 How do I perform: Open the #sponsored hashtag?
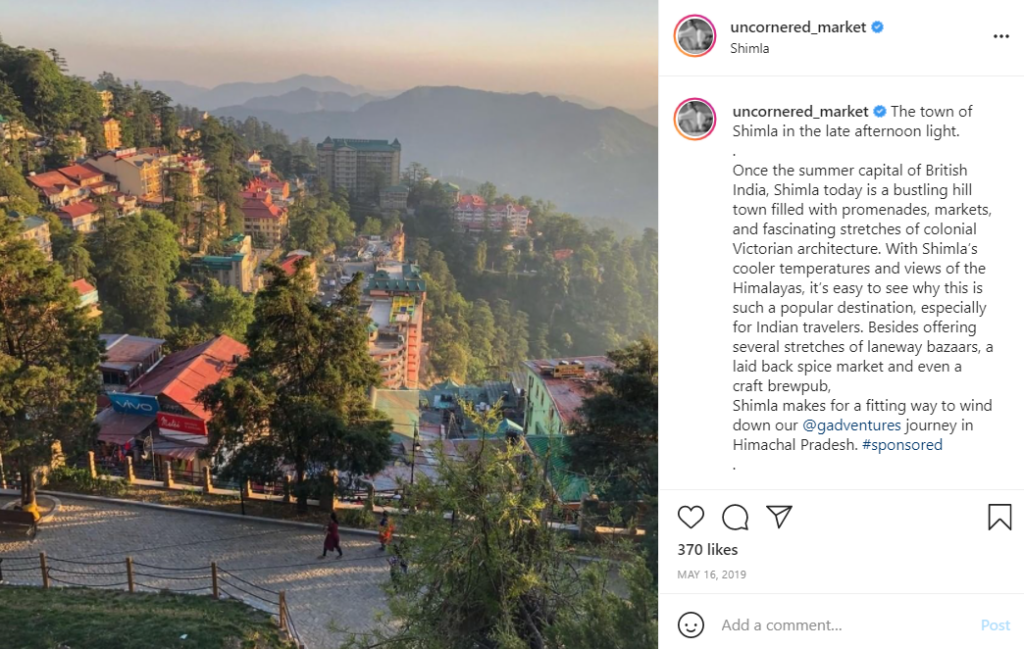point(902,445)
